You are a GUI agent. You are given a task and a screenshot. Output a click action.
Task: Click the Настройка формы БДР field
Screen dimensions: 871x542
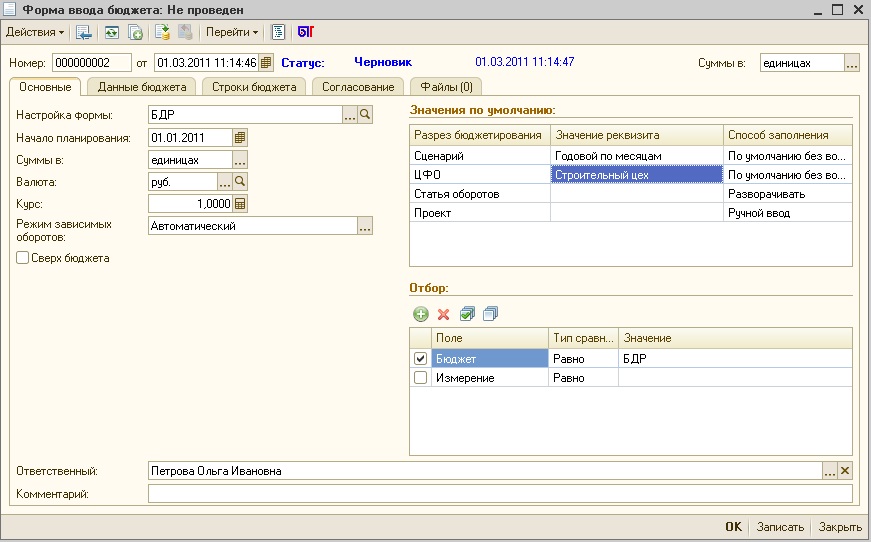click(245, 115)
